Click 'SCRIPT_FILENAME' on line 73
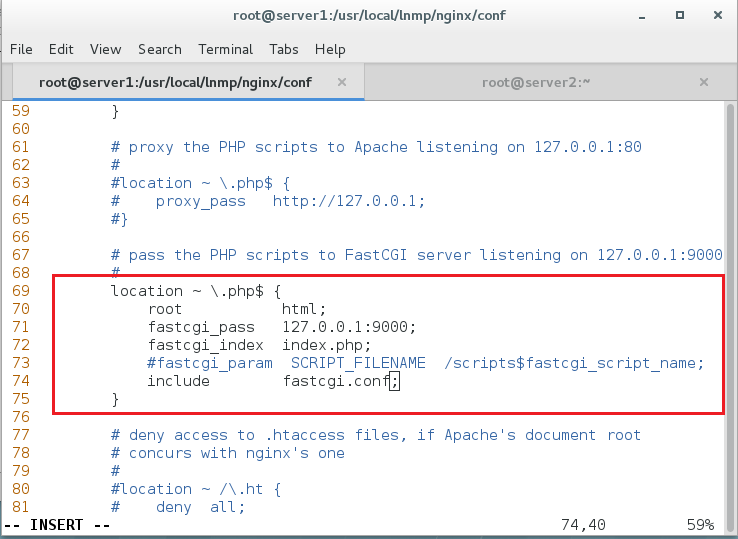Screen dimensions: 738x539 (x=358, y=363)
